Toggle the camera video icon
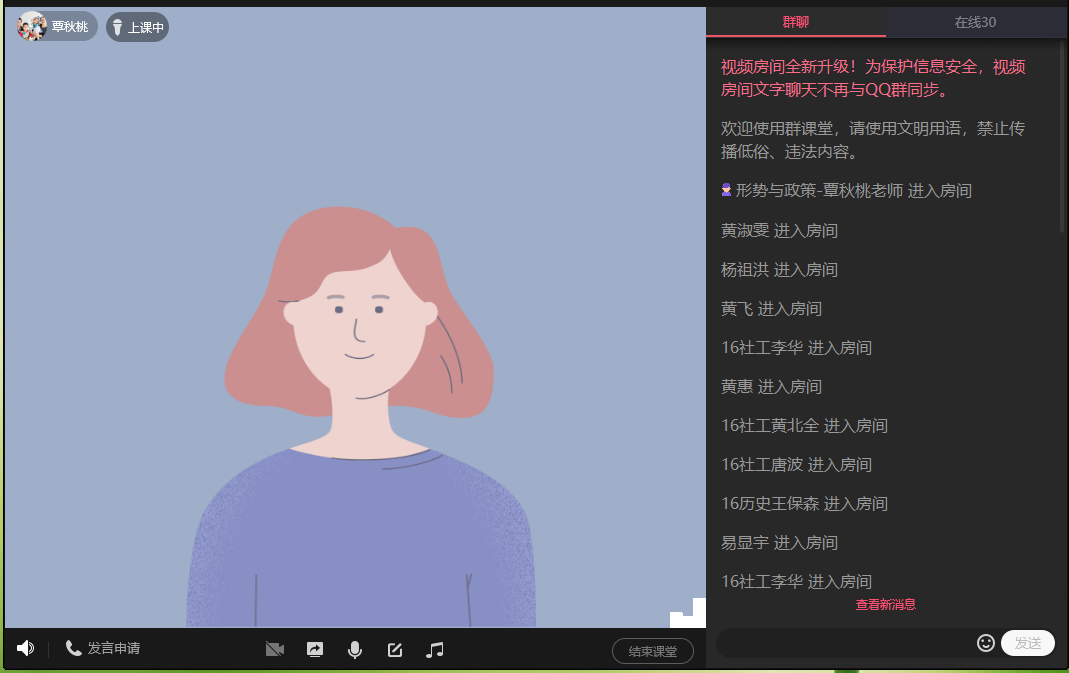1069x673 pixels. (x=275, y=650)
